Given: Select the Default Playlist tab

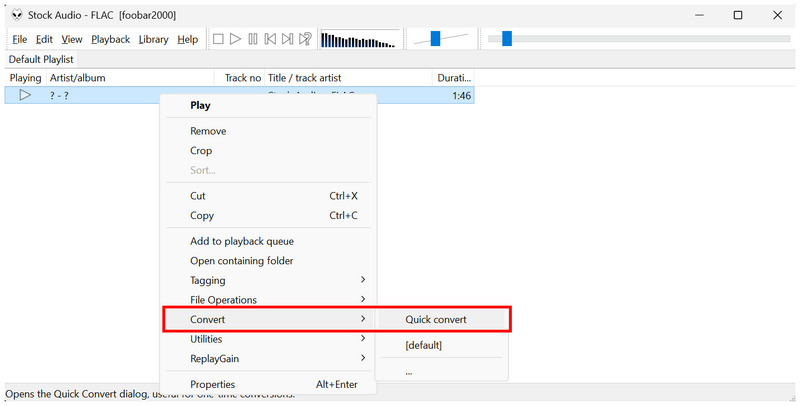Looking at the screenshot, I should tap(41, 59).
